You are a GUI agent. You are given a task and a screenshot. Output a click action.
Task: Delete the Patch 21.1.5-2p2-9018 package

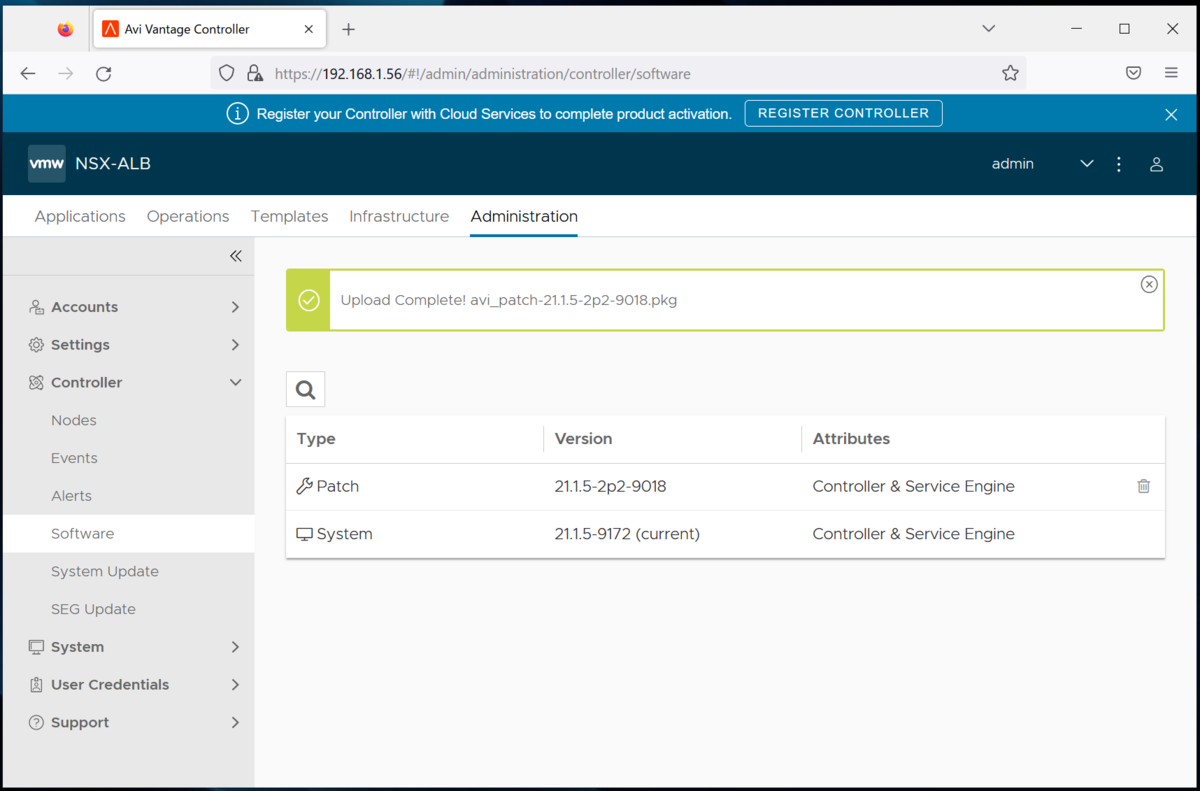pos(1144,486)
